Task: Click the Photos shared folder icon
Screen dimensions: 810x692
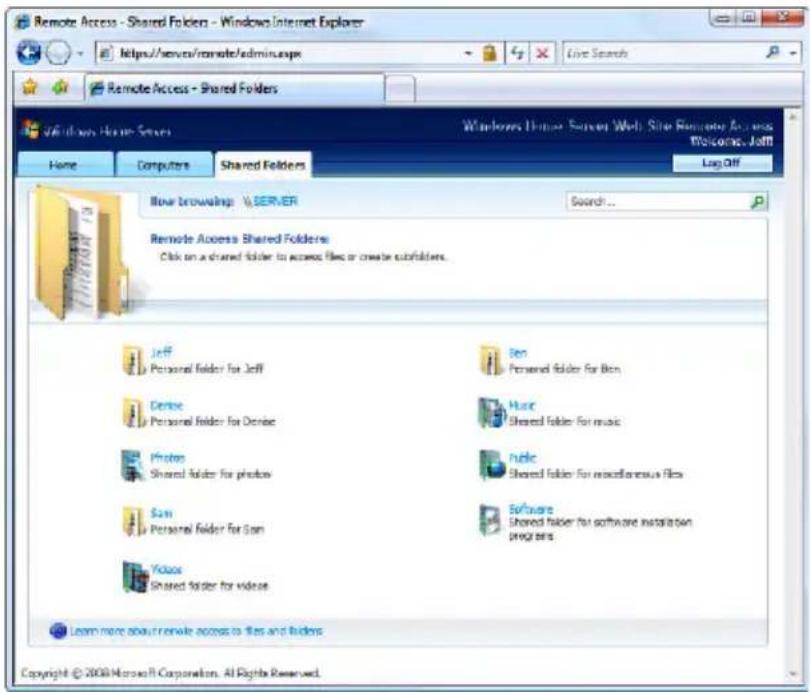Action: 133,465
